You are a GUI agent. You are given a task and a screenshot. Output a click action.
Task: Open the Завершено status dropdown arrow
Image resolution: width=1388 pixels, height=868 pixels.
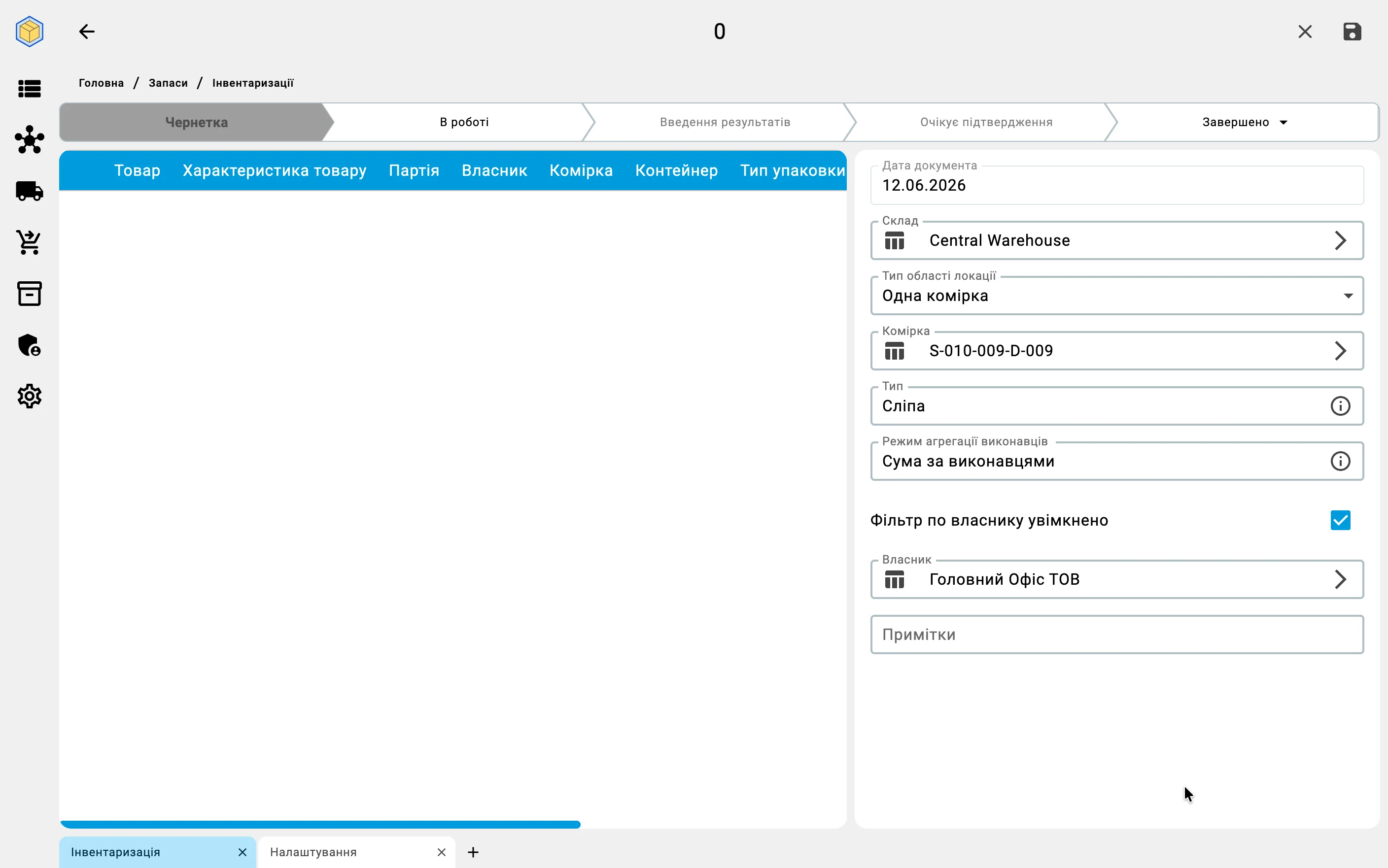coord(1284,122)
